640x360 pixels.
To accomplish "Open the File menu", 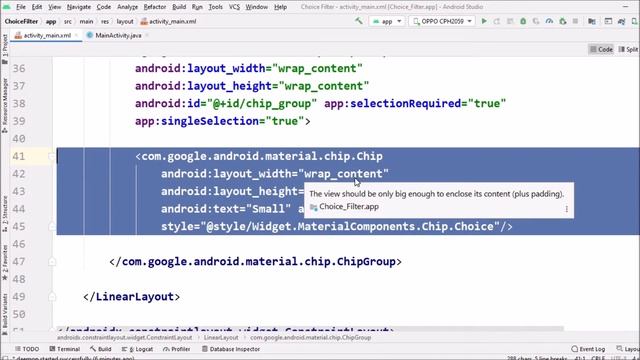I will 20,7.
